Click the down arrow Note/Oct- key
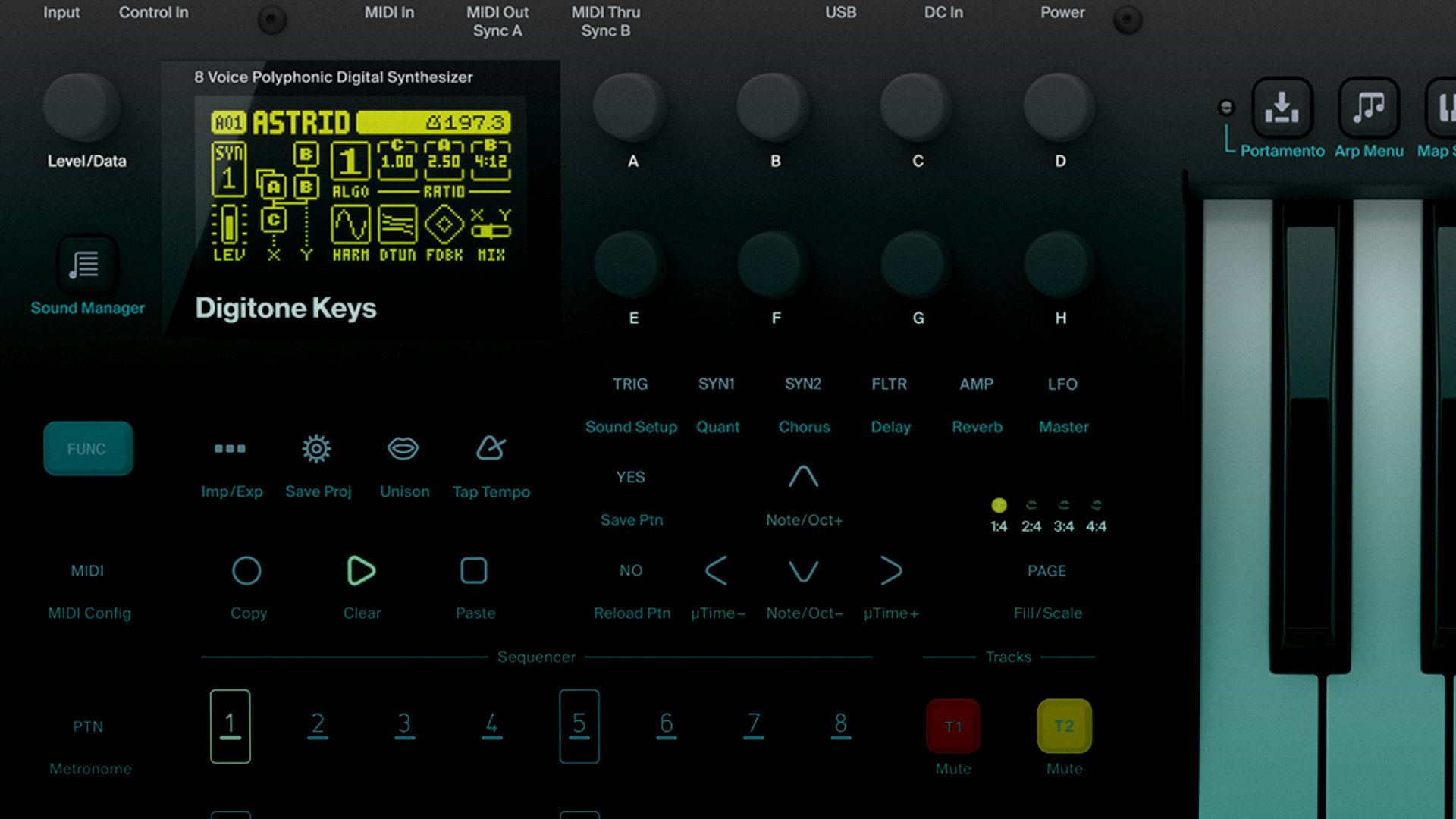Viewport: 1456px width, 819px height. (803, 571)
